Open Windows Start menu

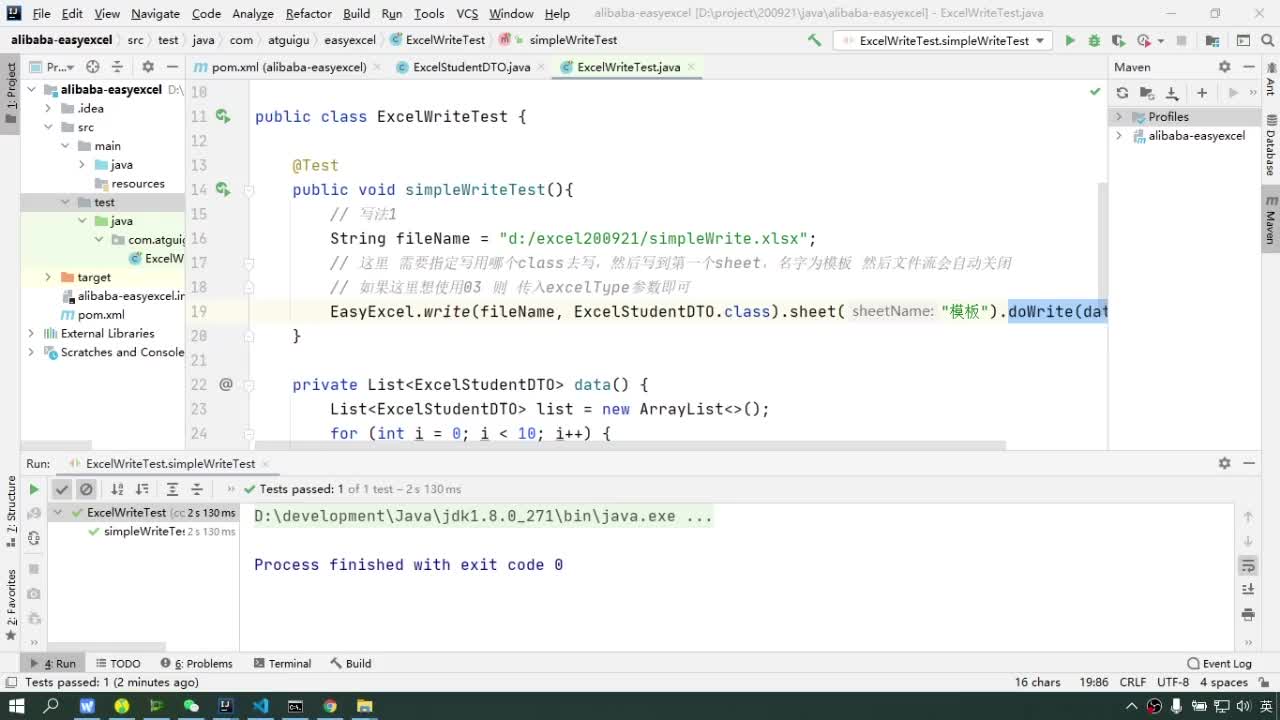tap(16, 706)
